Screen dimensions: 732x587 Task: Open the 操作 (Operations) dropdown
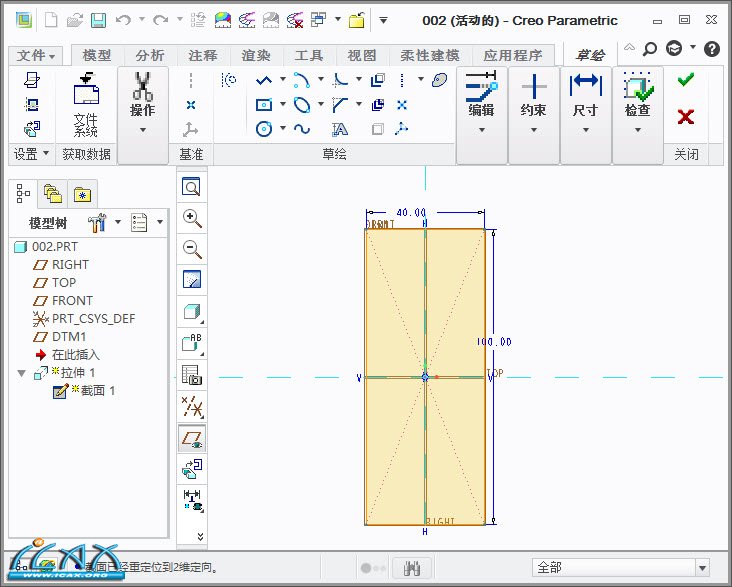[x=143, y=129]
